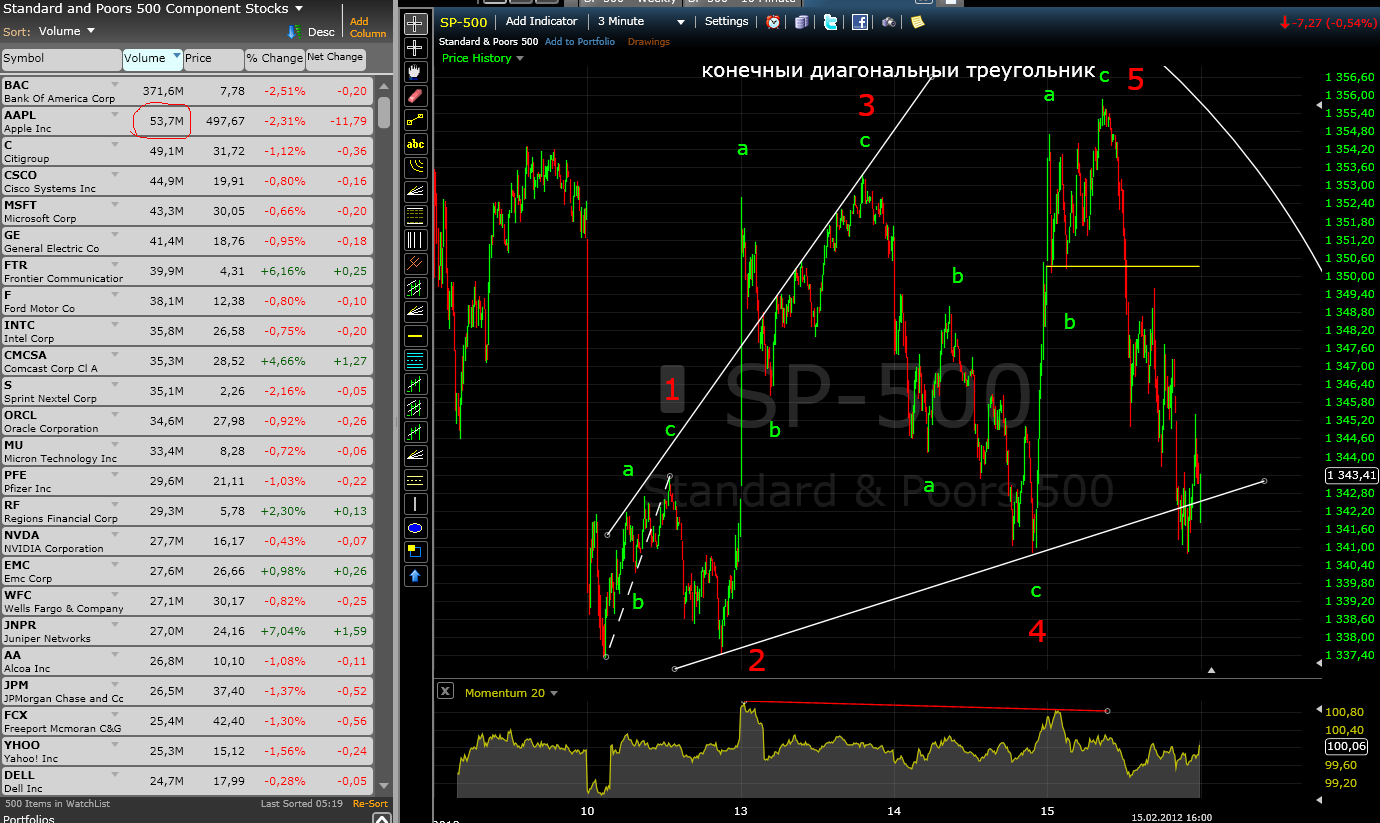
Task: Sort by the Volume column header
Action: coord(153,59)
